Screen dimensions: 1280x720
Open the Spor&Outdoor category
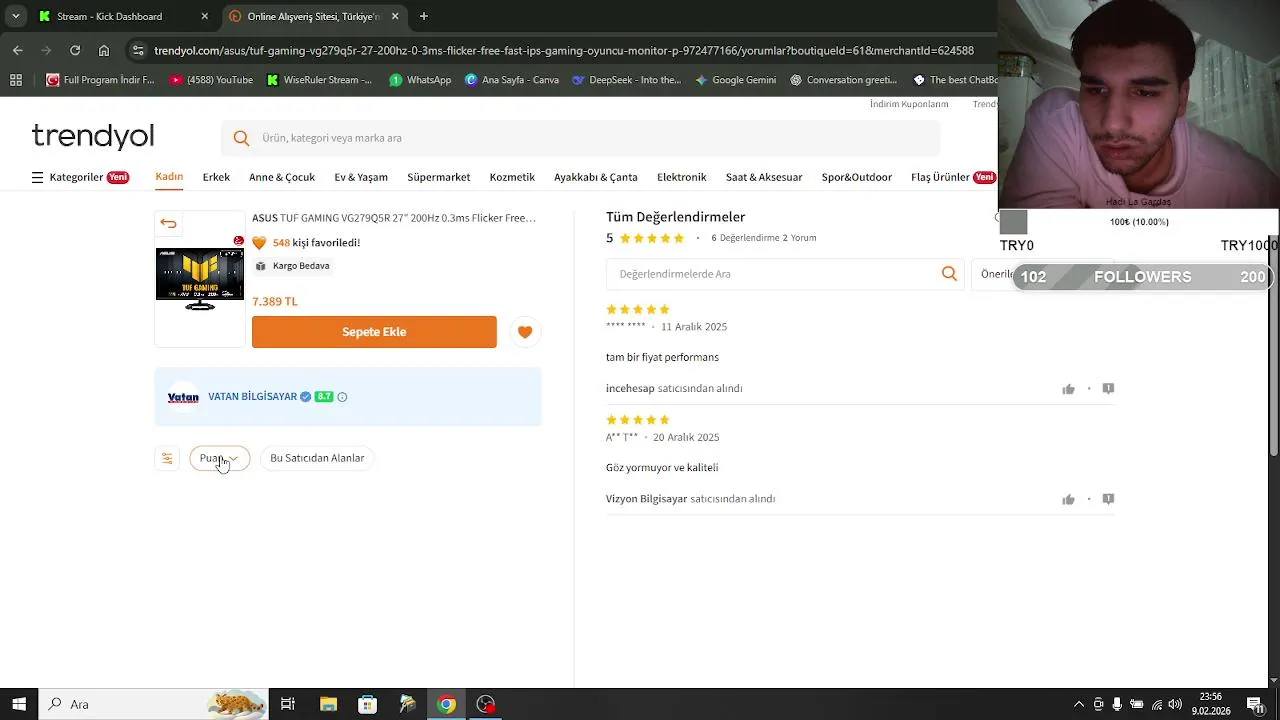pyautogui.click(x=857, y=177)
